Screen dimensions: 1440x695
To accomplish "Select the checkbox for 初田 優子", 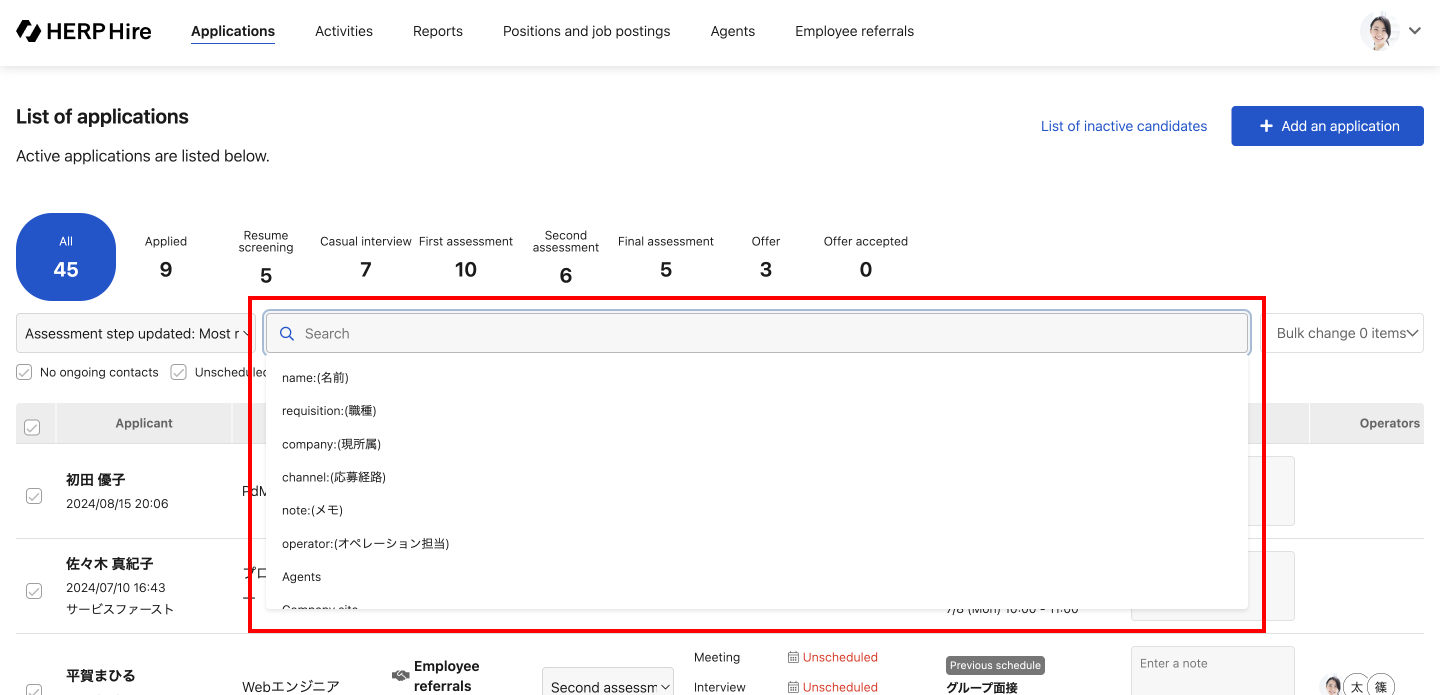I will pos(34,496).
